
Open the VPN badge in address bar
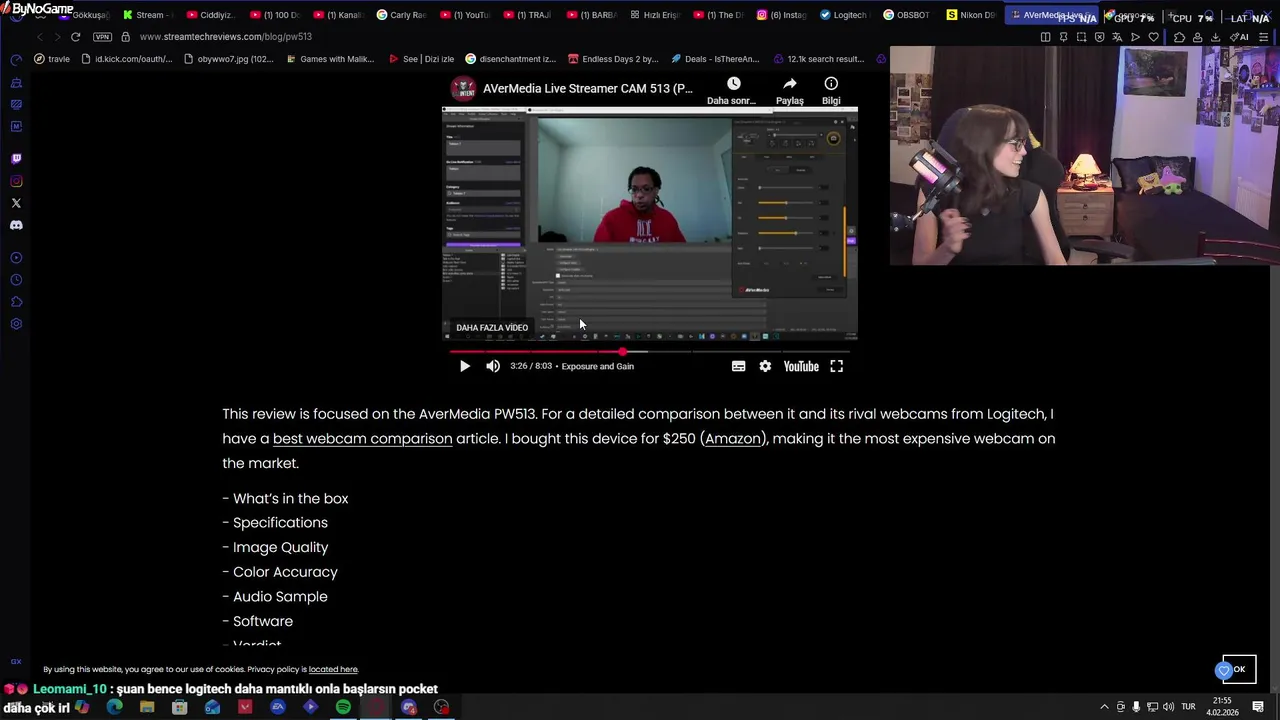click(102, 37)
